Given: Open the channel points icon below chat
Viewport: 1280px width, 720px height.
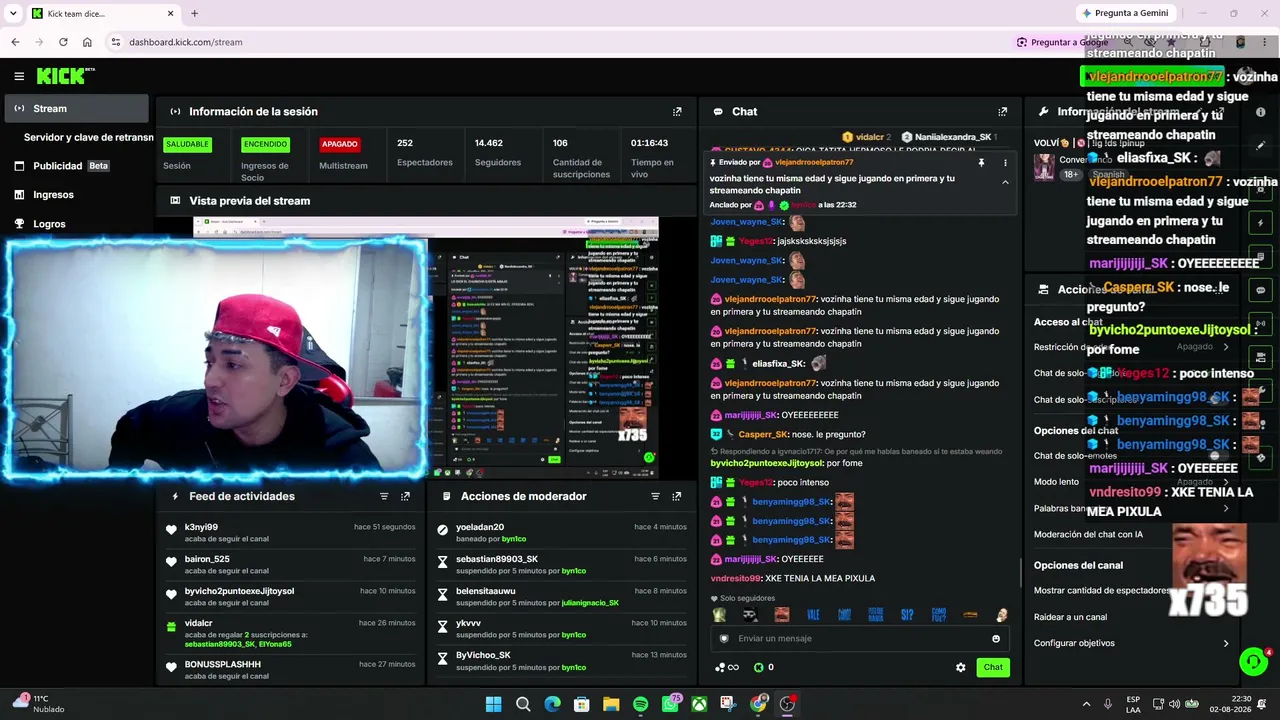Looking at the screenshot, I should coord(726,667).
